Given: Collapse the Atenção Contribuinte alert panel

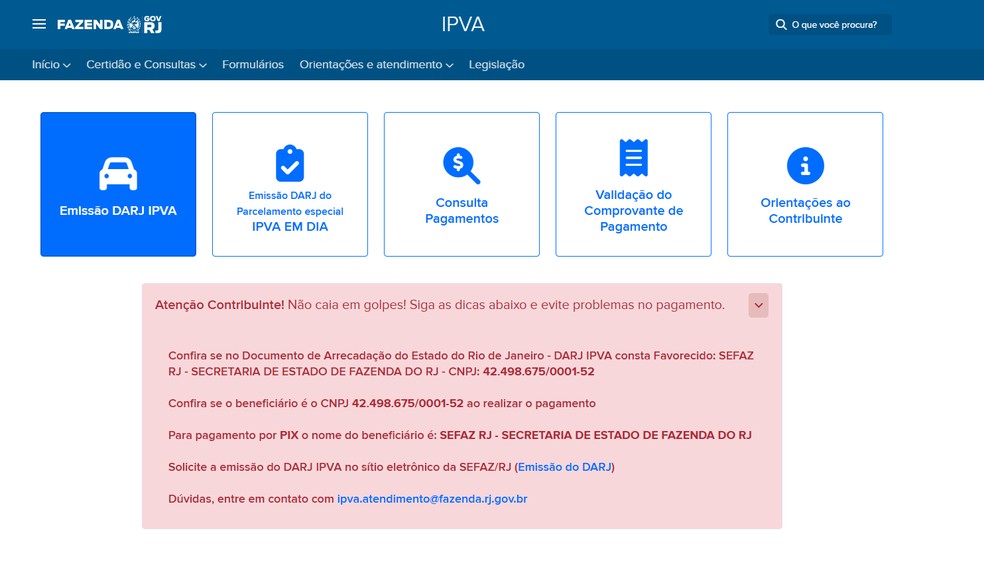Looking at the screenshot, I should click(x=758, y=305).
